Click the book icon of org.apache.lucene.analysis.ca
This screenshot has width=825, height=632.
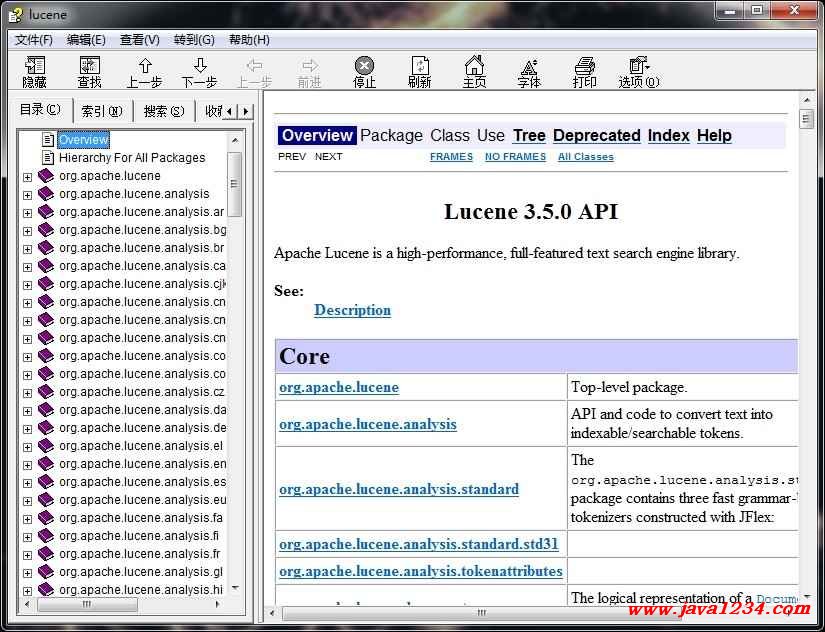(x=46, y=266)
